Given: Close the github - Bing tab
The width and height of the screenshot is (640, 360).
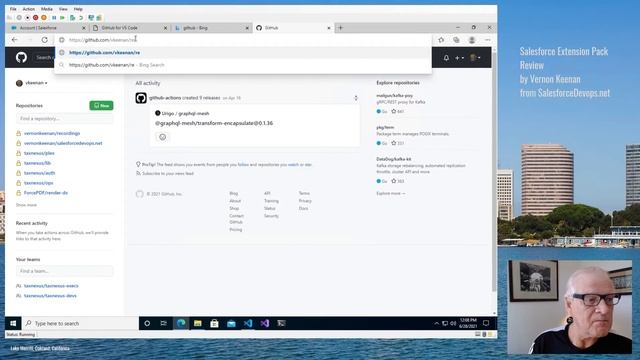Looking at the screenshot, I should coord(247,28).
